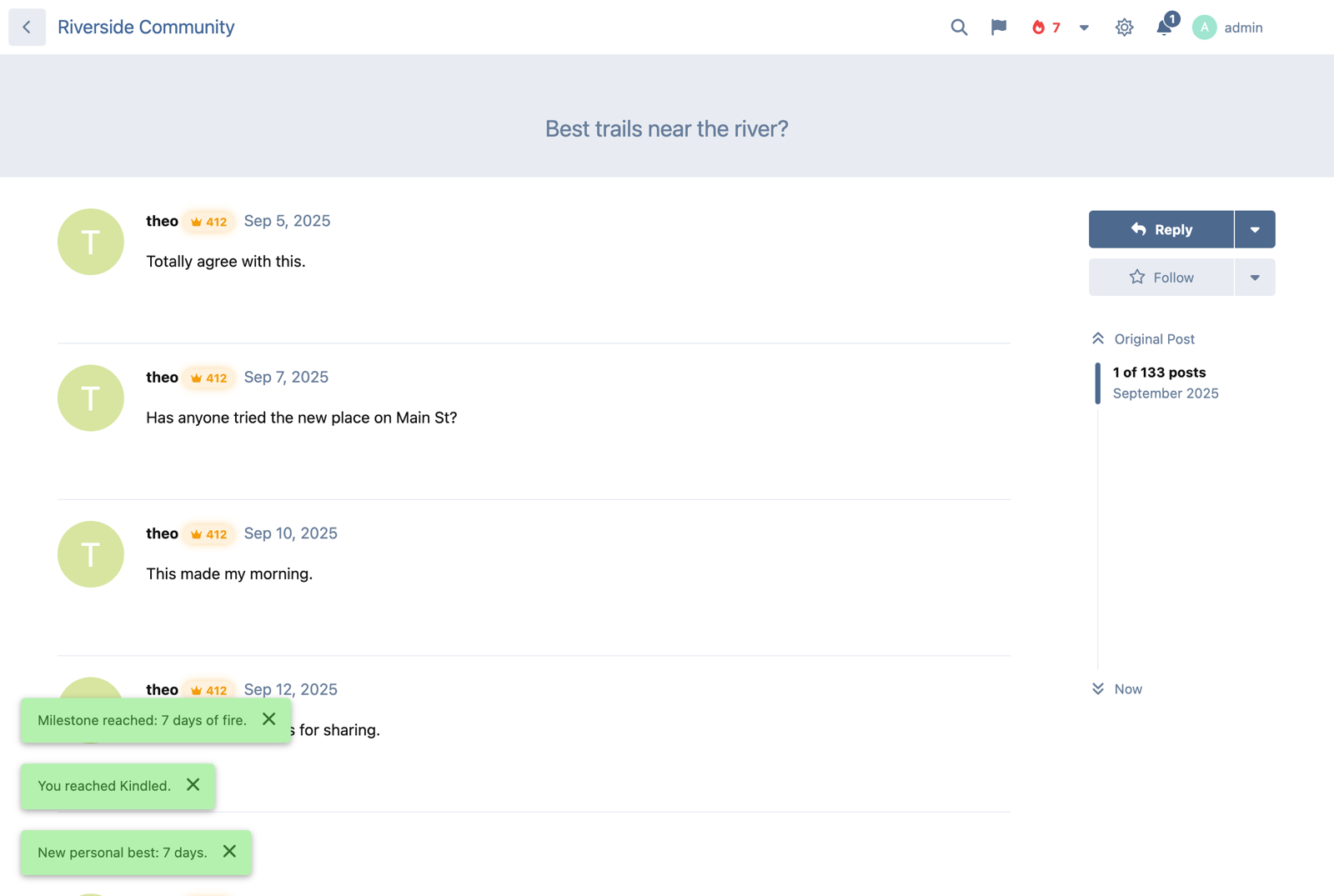Go to Riverside Community home link

(x=146, y=27)
